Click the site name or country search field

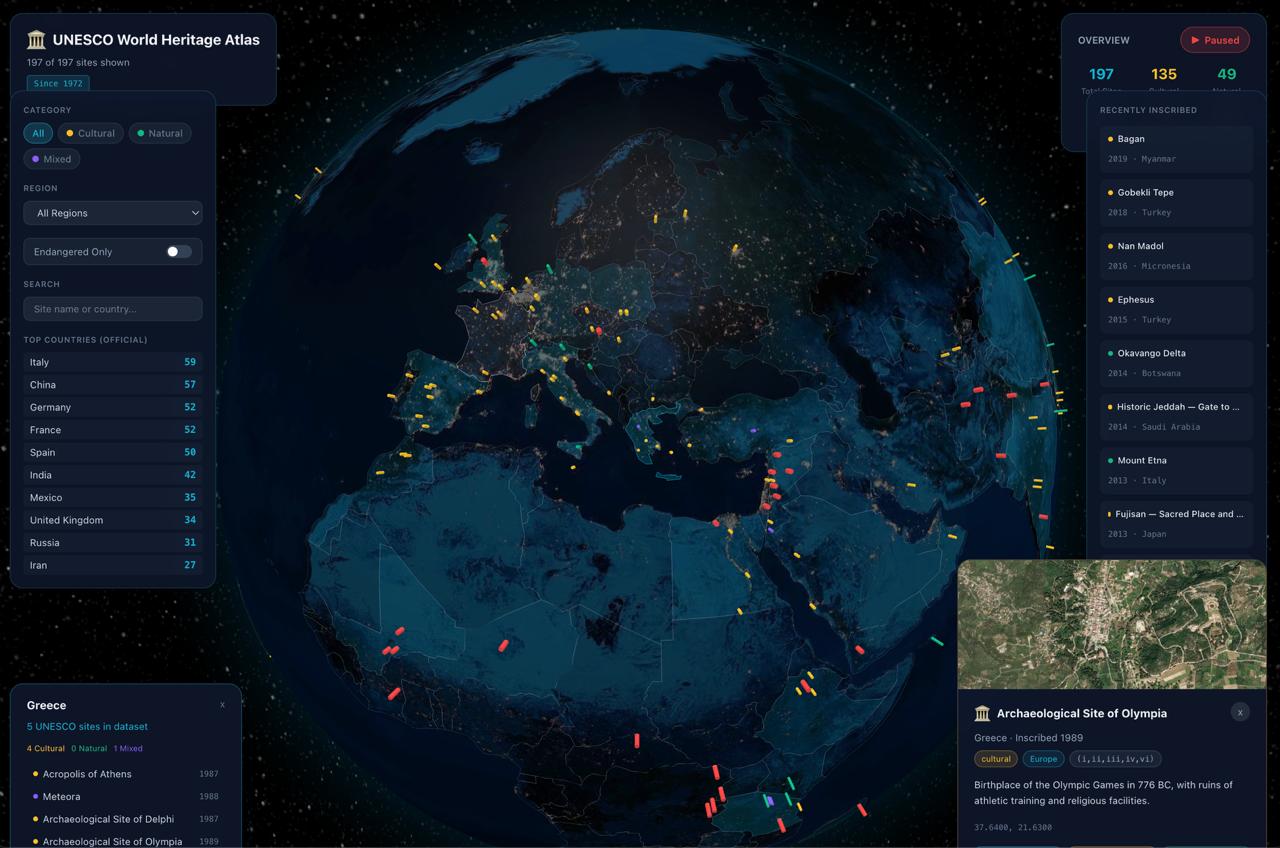(x=112, y=308)
